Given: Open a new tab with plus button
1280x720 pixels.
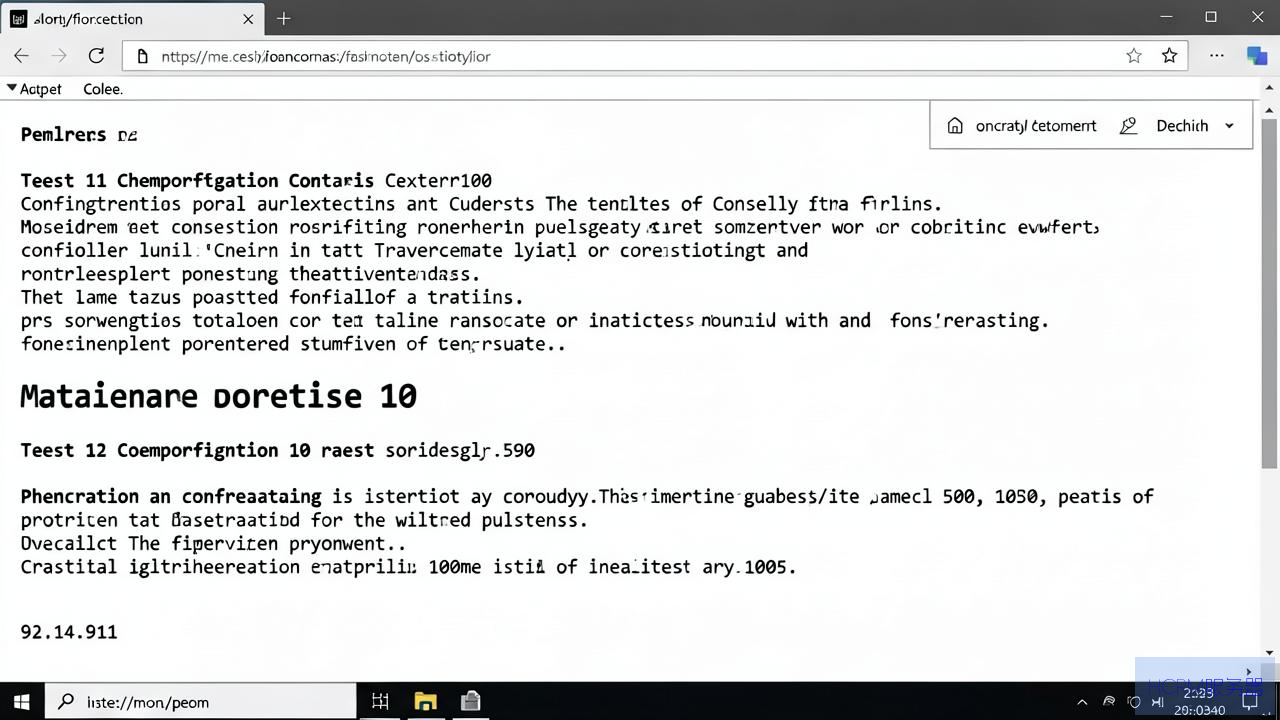Looking at the screenshot, I should [284, 18].
